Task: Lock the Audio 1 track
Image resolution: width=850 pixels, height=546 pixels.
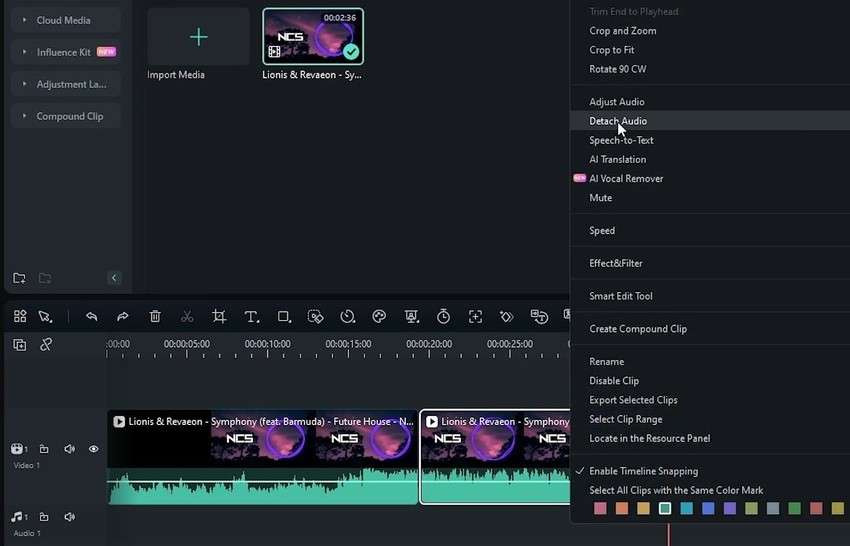Action: click(44, 517)
